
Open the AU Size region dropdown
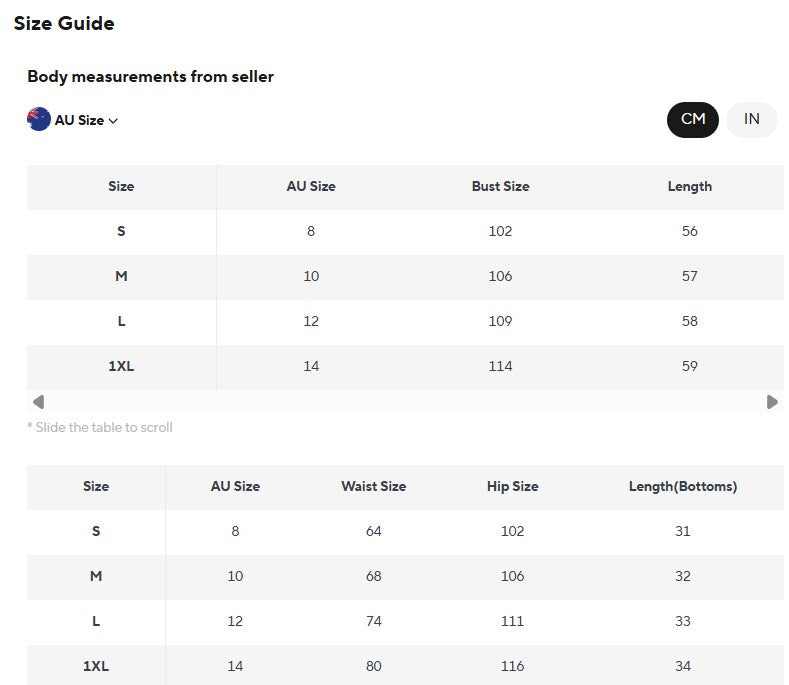tap(73, 120)
